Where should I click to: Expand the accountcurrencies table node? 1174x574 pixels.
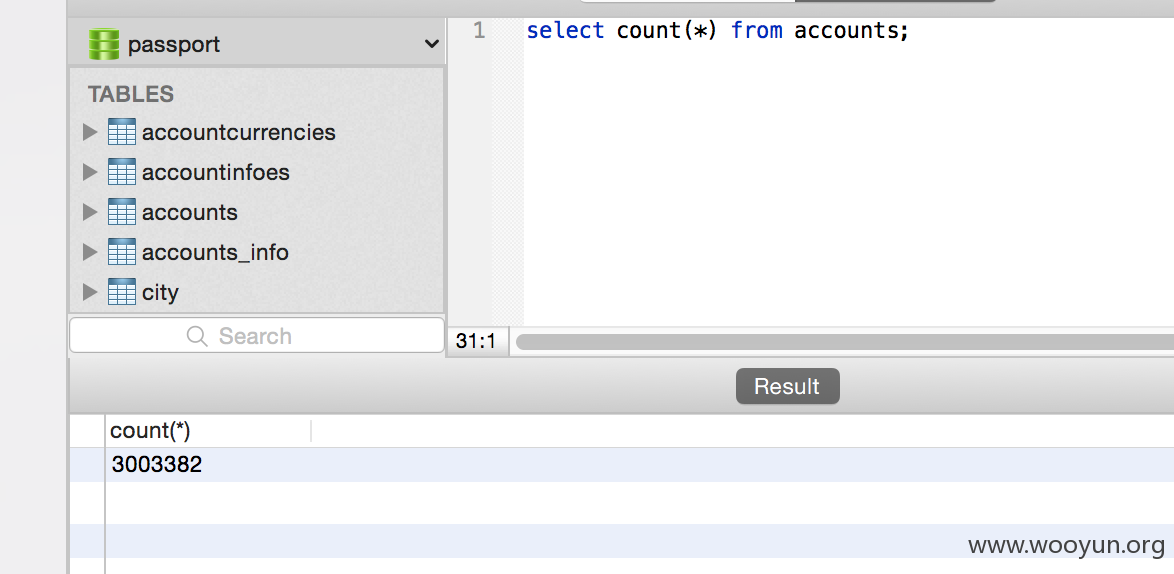coord(90,132)
